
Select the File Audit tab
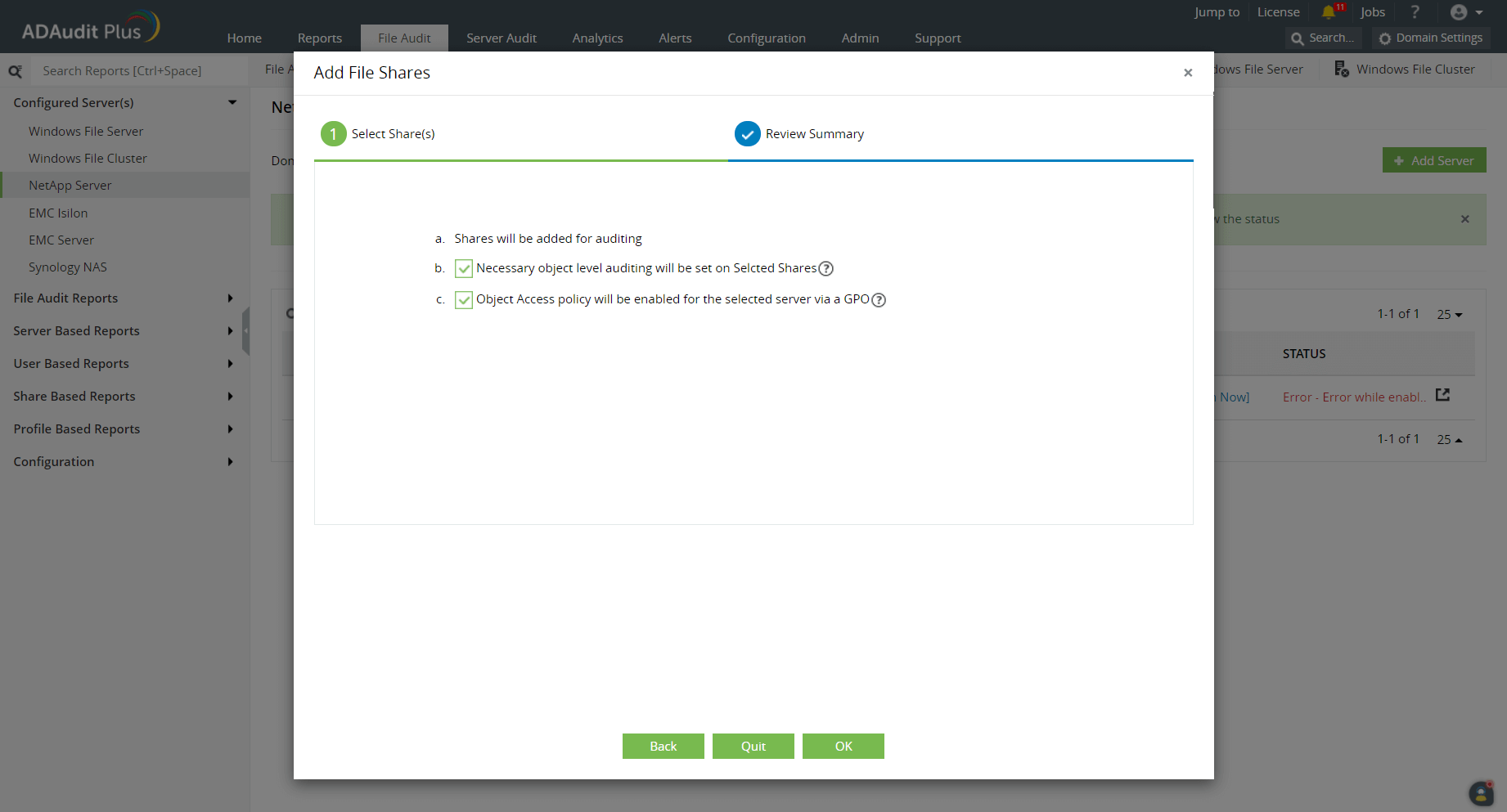click(404, 38)
